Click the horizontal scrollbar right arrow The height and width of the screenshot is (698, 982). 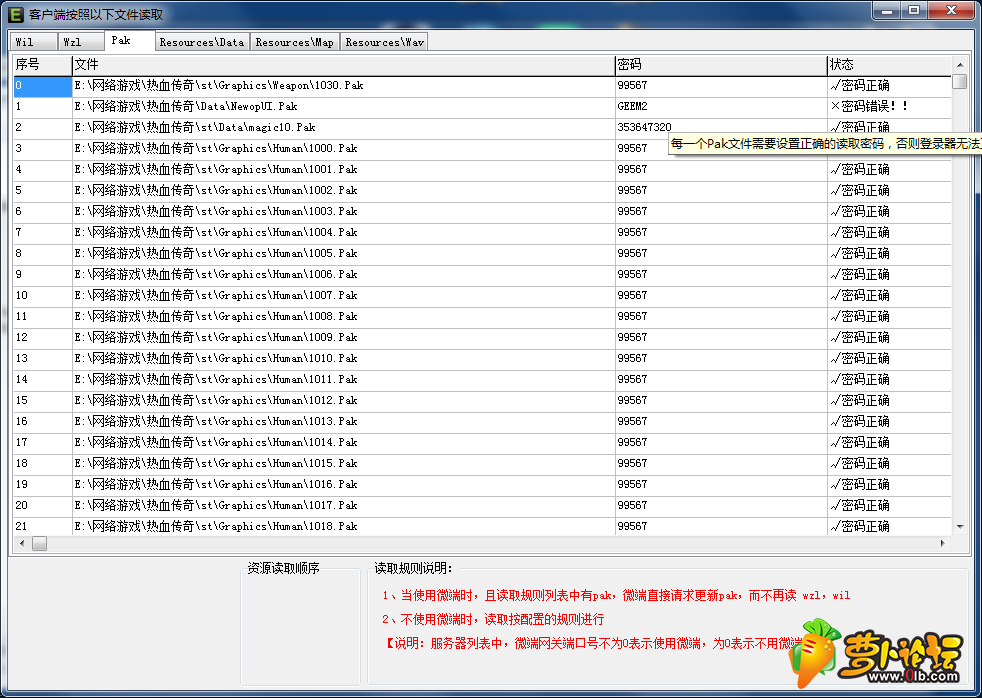[x=943, y=543]
